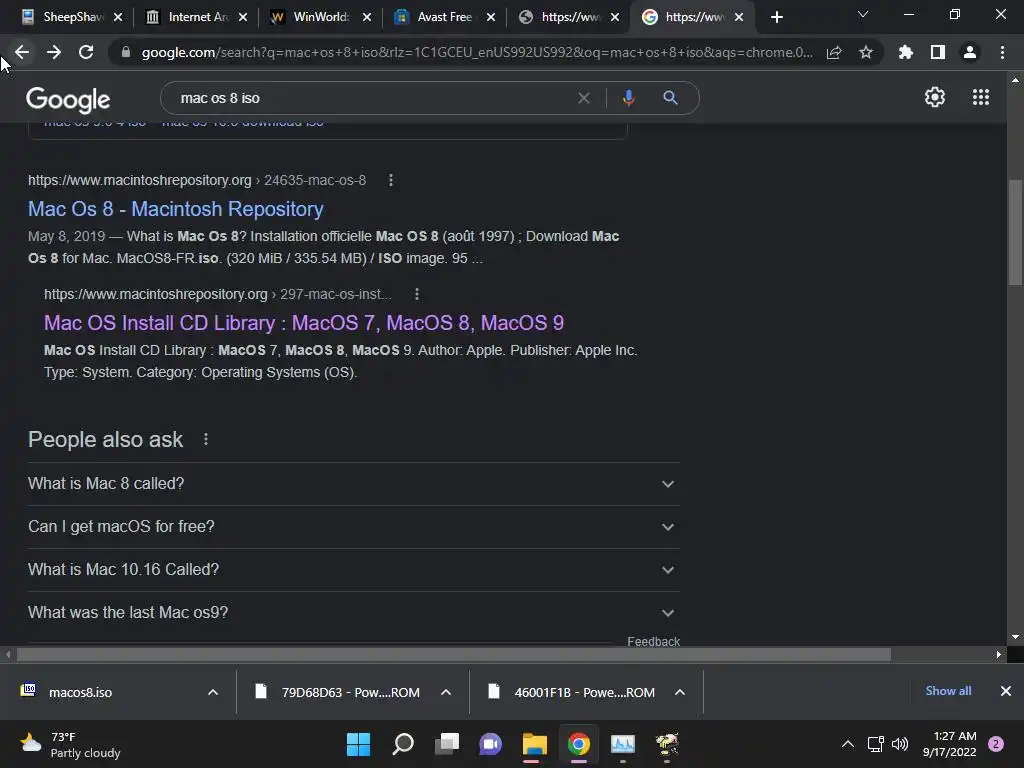Click the vertical scrollbar thumb
This screenshot has width=1024, height=768.
[x=1016, y=232]
